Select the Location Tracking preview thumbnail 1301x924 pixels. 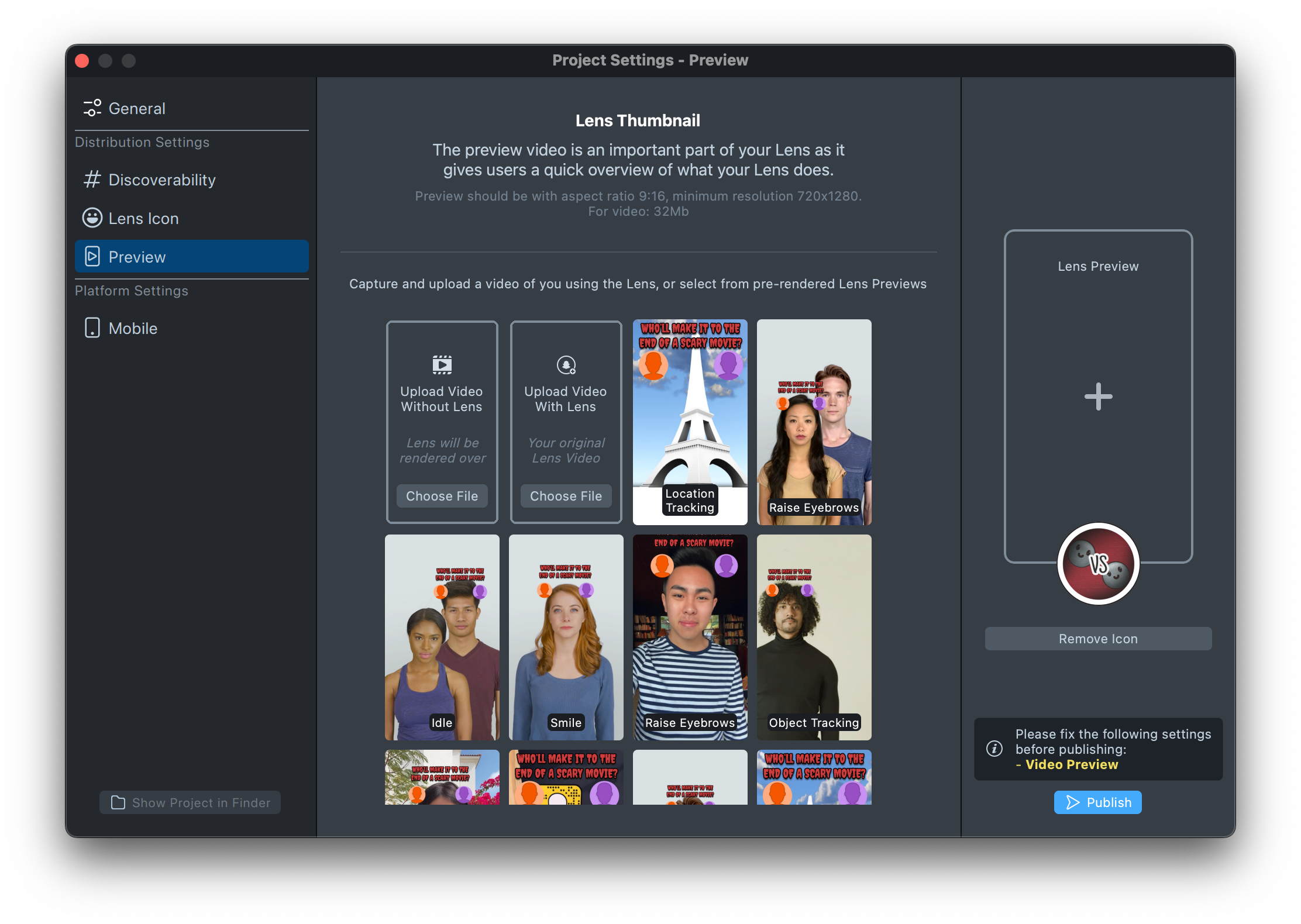690,421
